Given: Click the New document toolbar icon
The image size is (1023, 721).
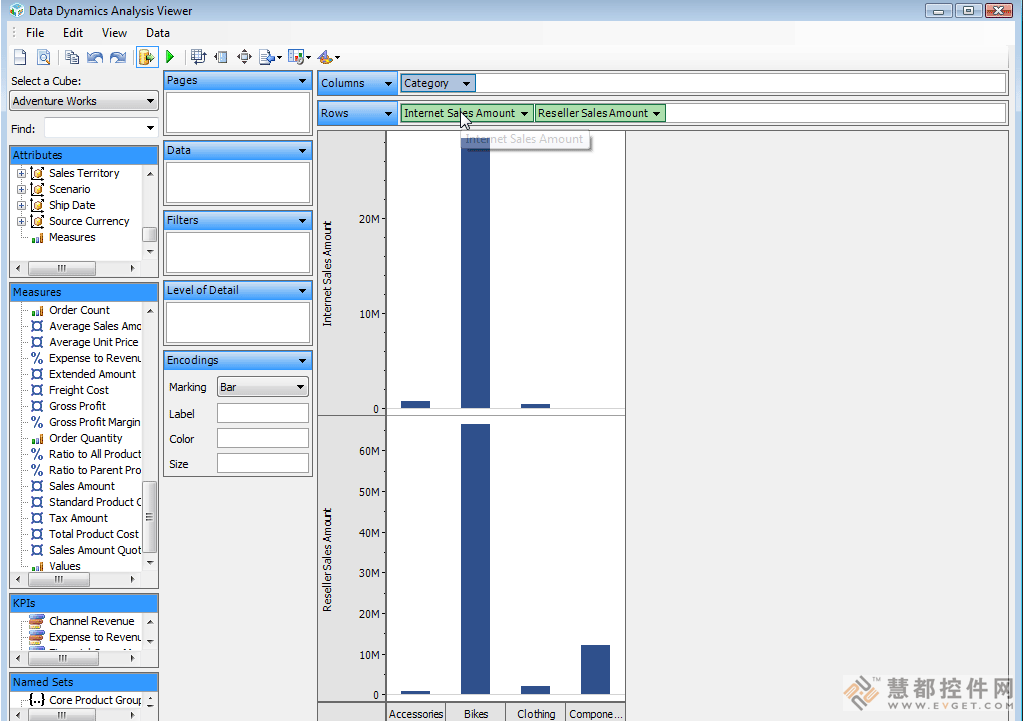Looking at the screenshot, I should point(20,57).
